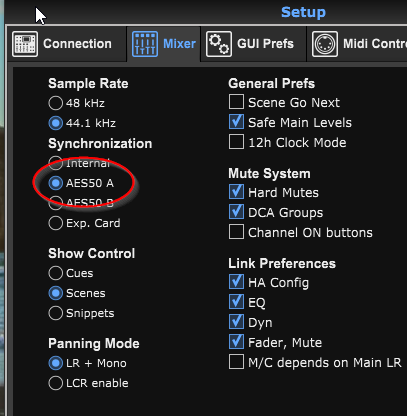Select Exp. Card synchronization source
This screenshot has height=416, width=407.
coord(56,223)
